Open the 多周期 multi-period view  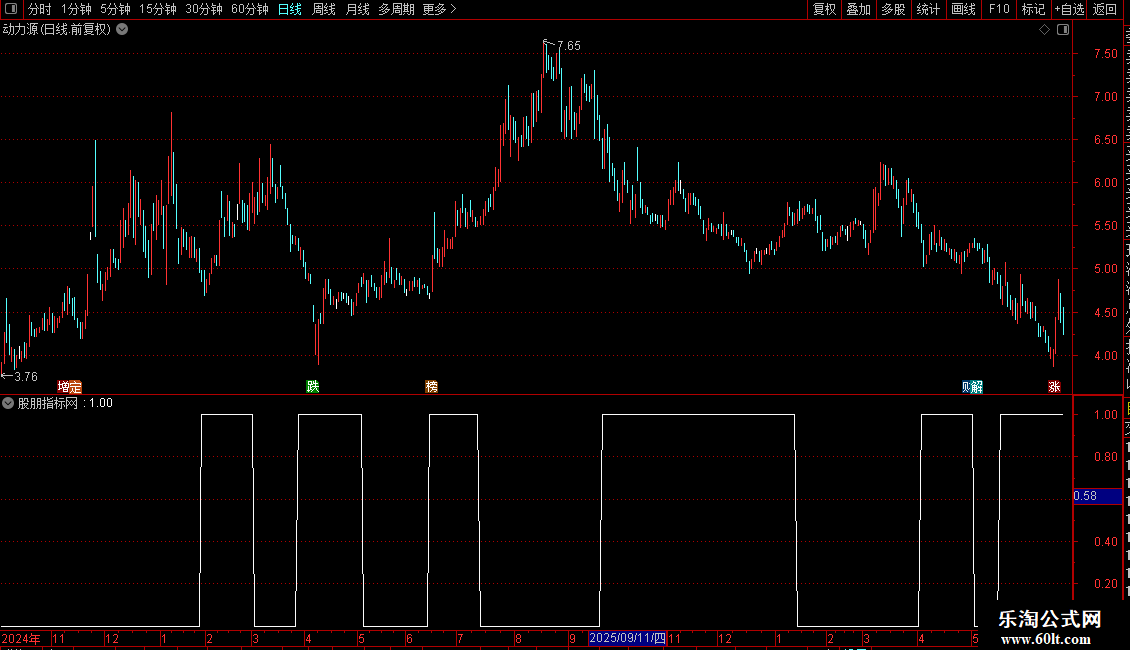point(396,9)
